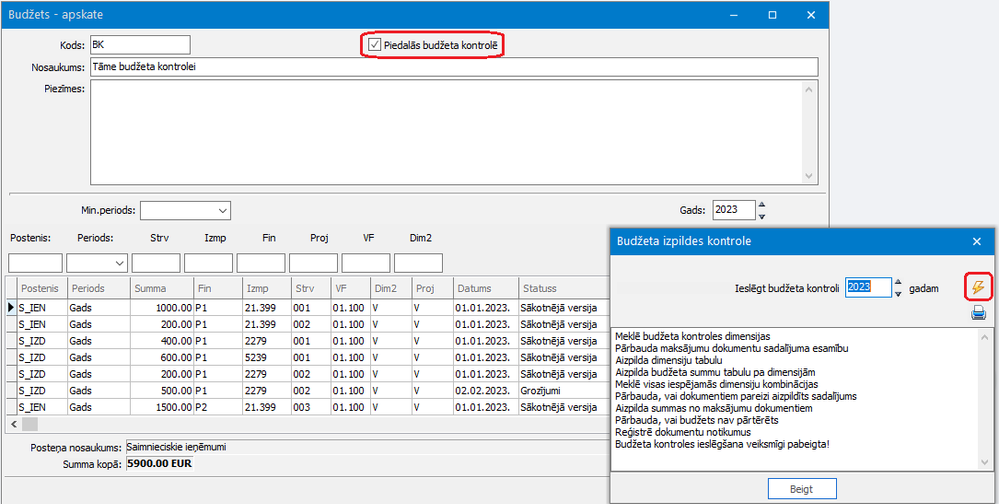Click the Posteņa nosaukums field
This screenshot has width=999, height=504.
pos(366,447)
